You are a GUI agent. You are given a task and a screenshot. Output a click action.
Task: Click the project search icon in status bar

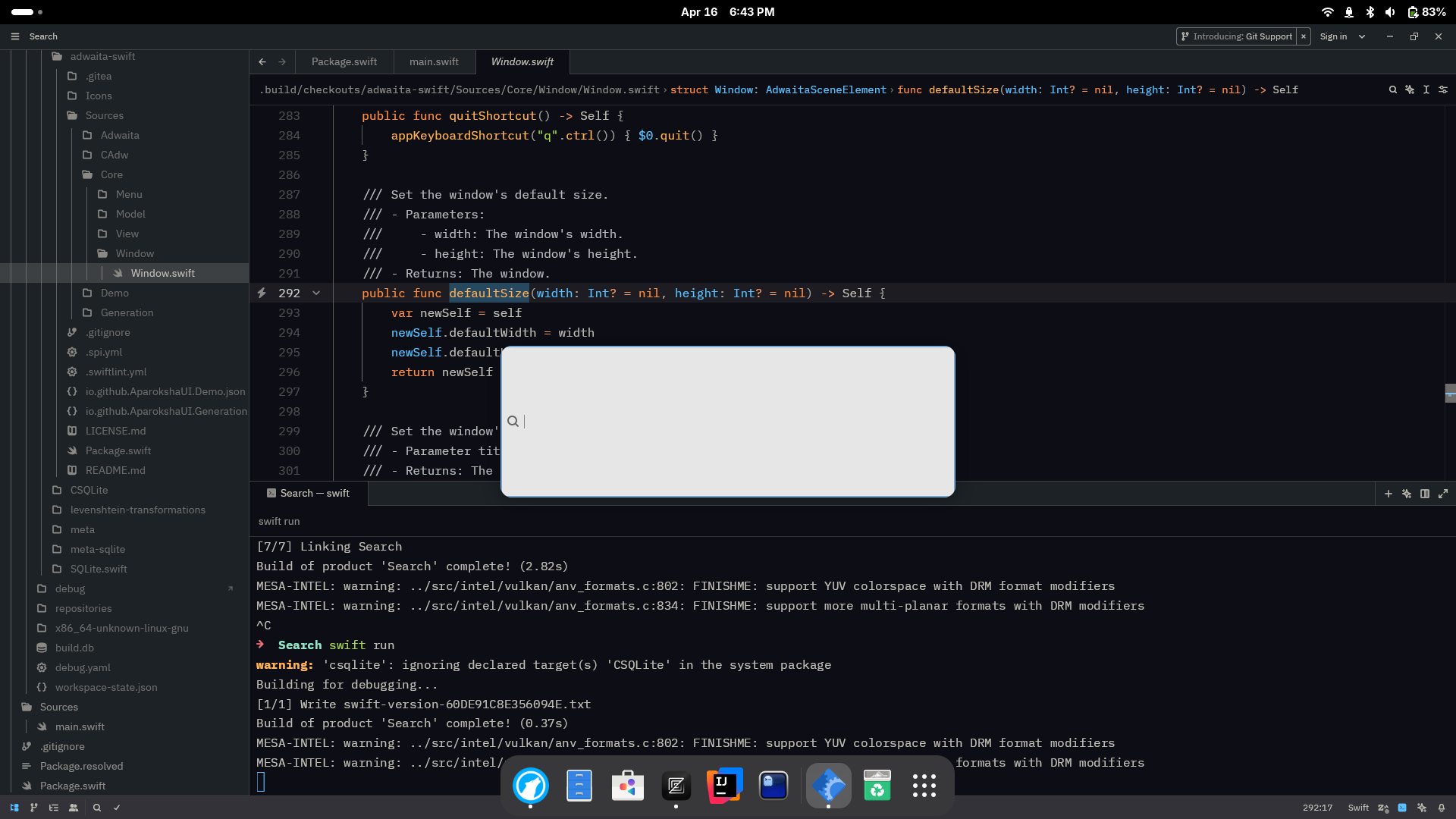pos(97,808)
